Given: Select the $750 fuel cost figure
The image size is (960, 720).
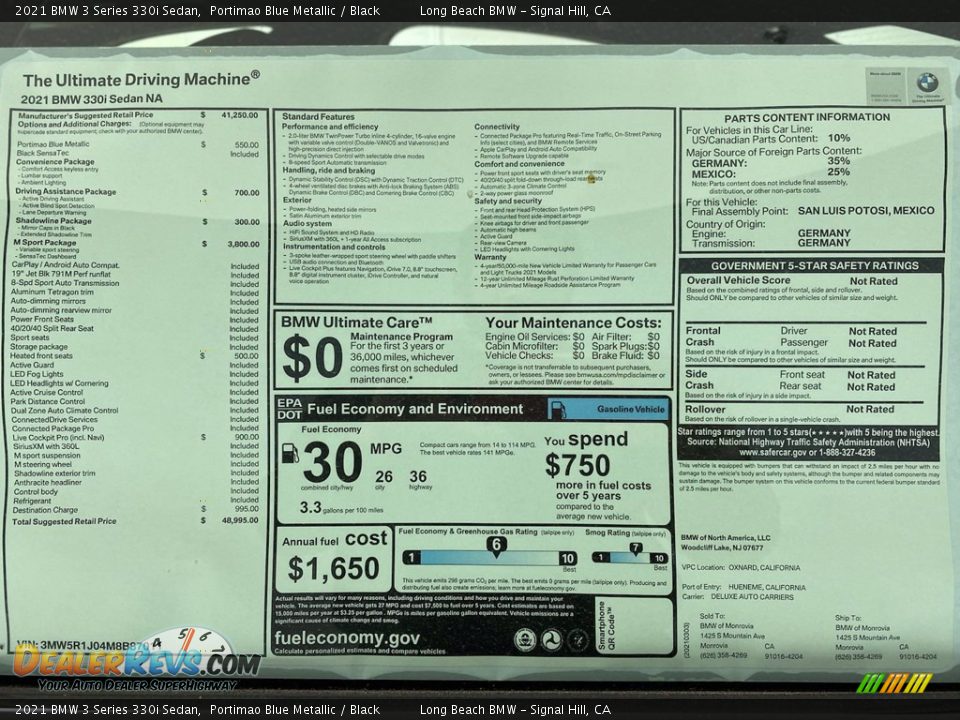Looking at the screenshot, I should pyautogui.click(x=577, y=465).
